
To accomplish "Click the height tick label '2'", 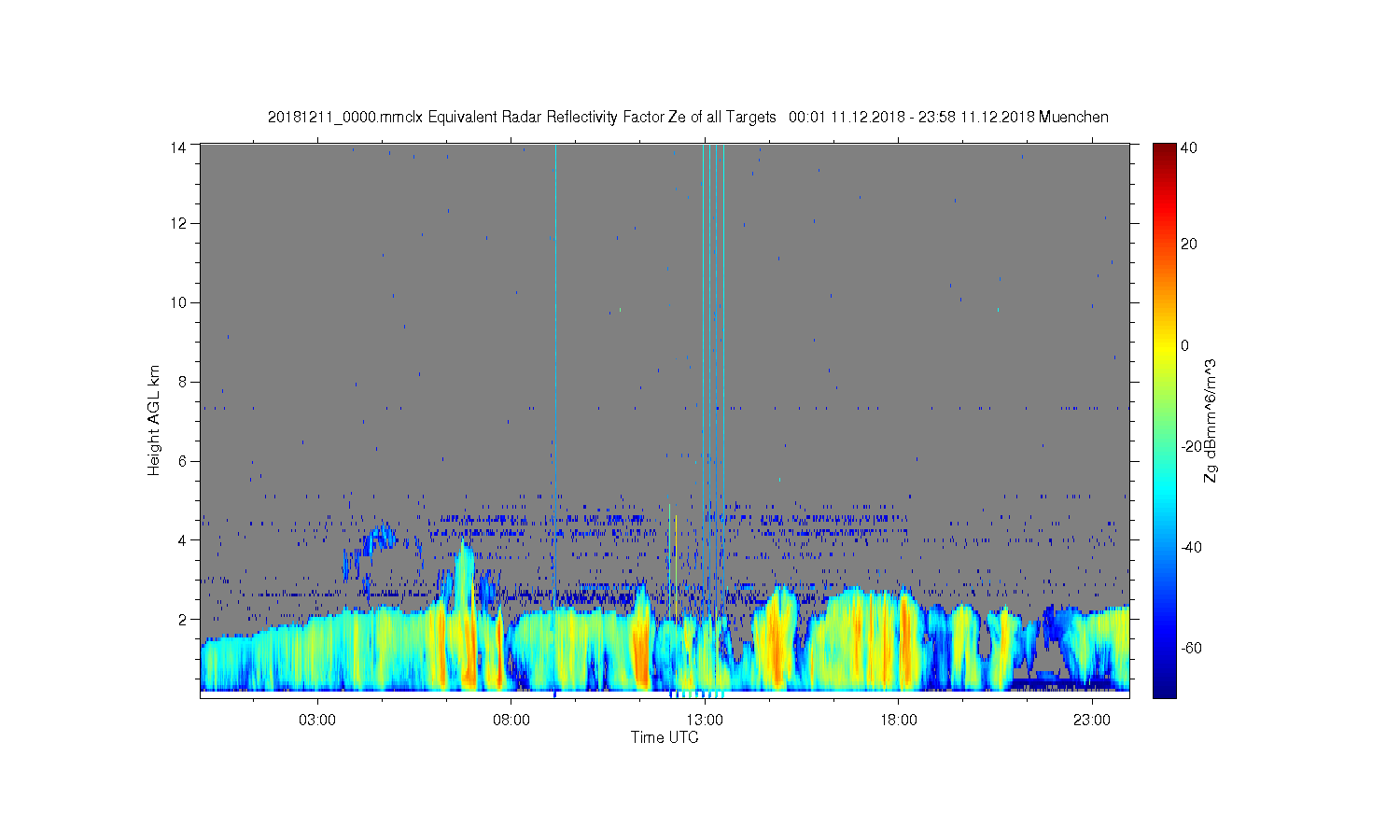I will 184,619.
